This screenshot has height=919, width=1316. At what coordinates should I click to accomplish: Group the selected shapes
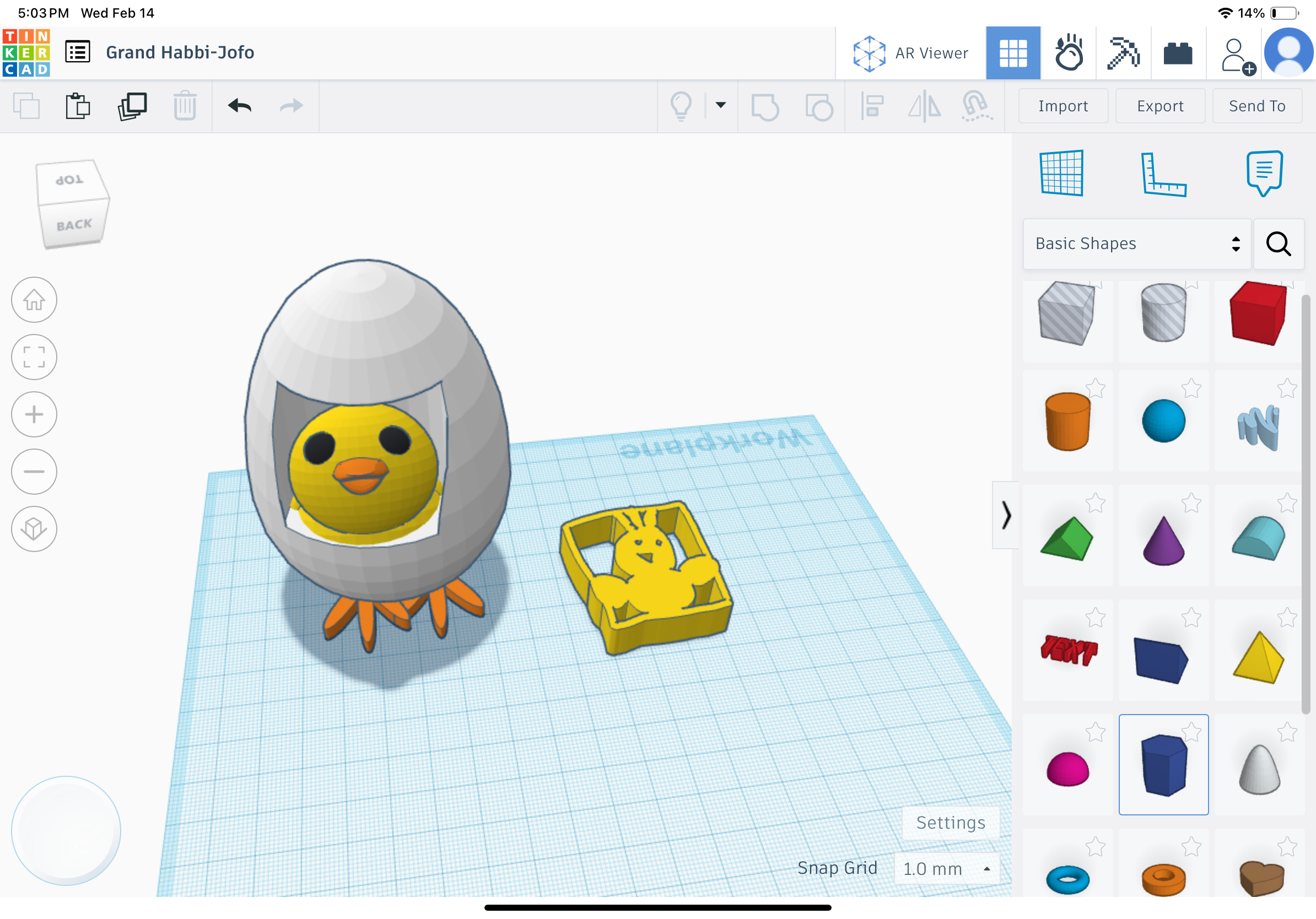pos(765,106)
